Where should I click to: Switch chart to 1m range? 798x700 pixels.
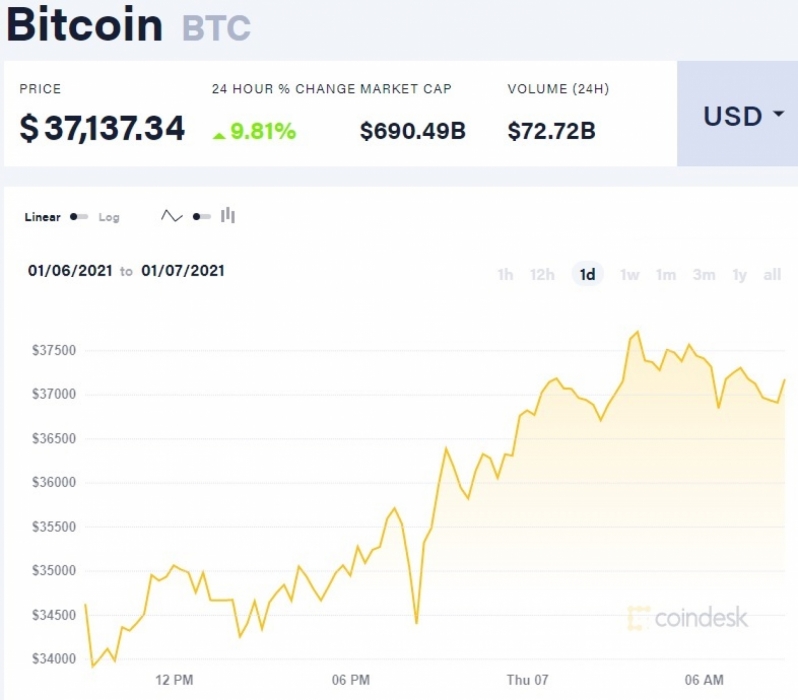coord(666,275)
